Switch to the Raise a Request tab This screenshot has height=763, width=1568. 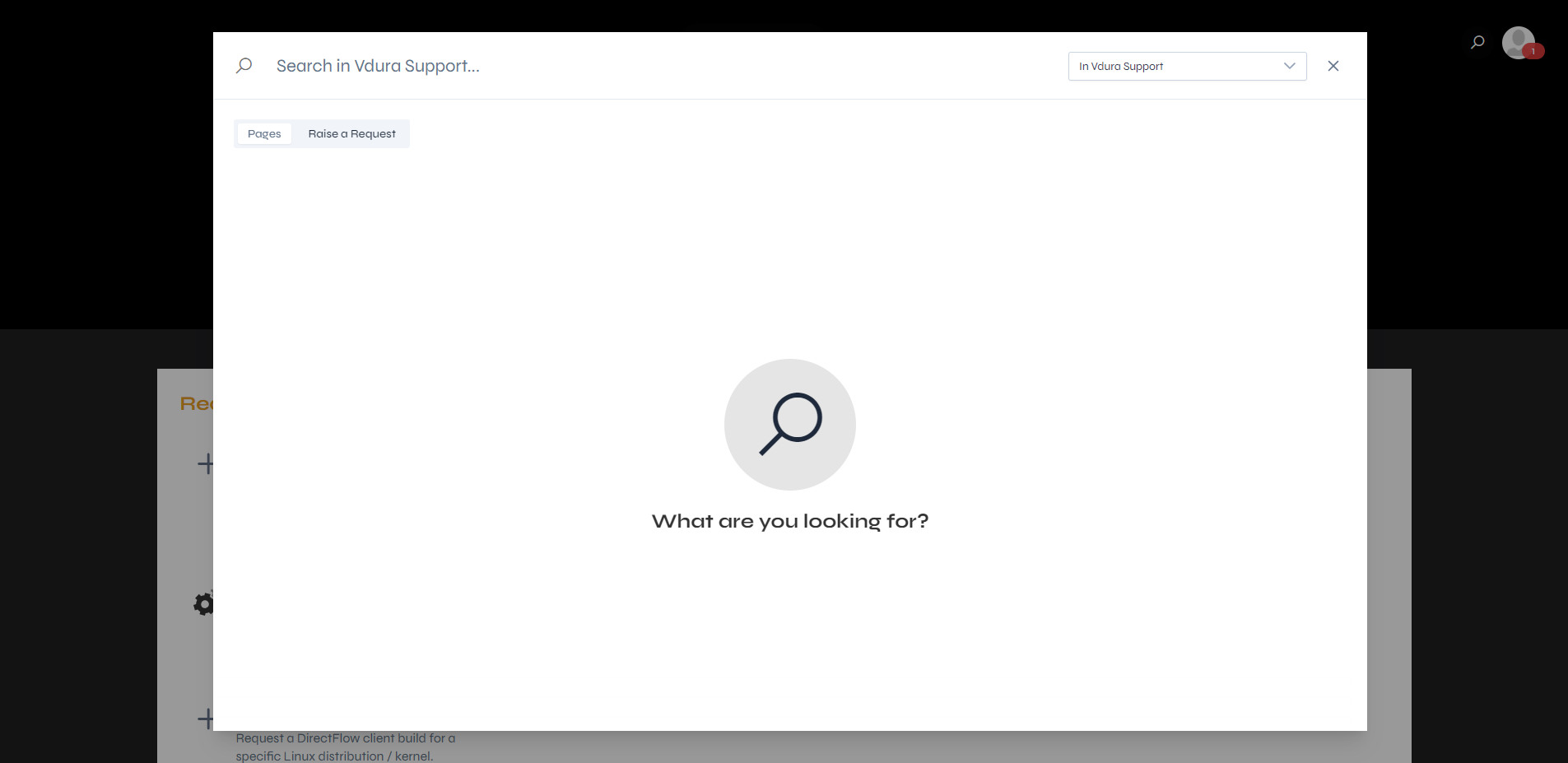pyautogui.click(x=351, y=133)
